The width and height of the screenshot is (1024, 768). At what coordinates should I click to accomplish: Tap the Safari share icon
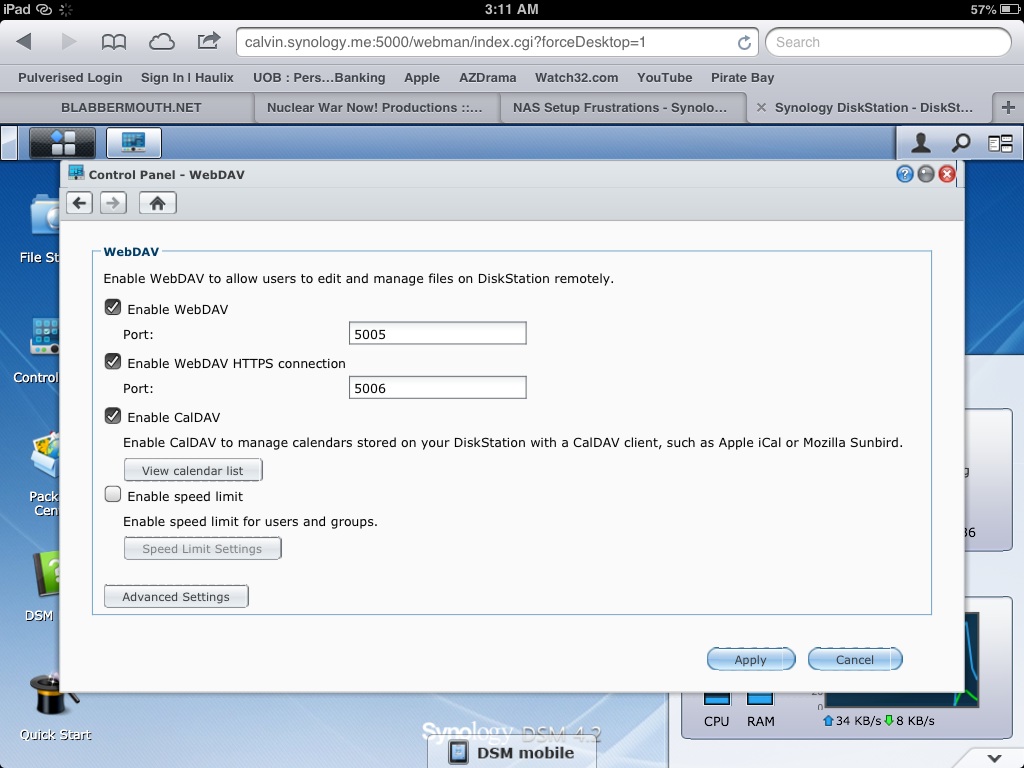(209, 41)
